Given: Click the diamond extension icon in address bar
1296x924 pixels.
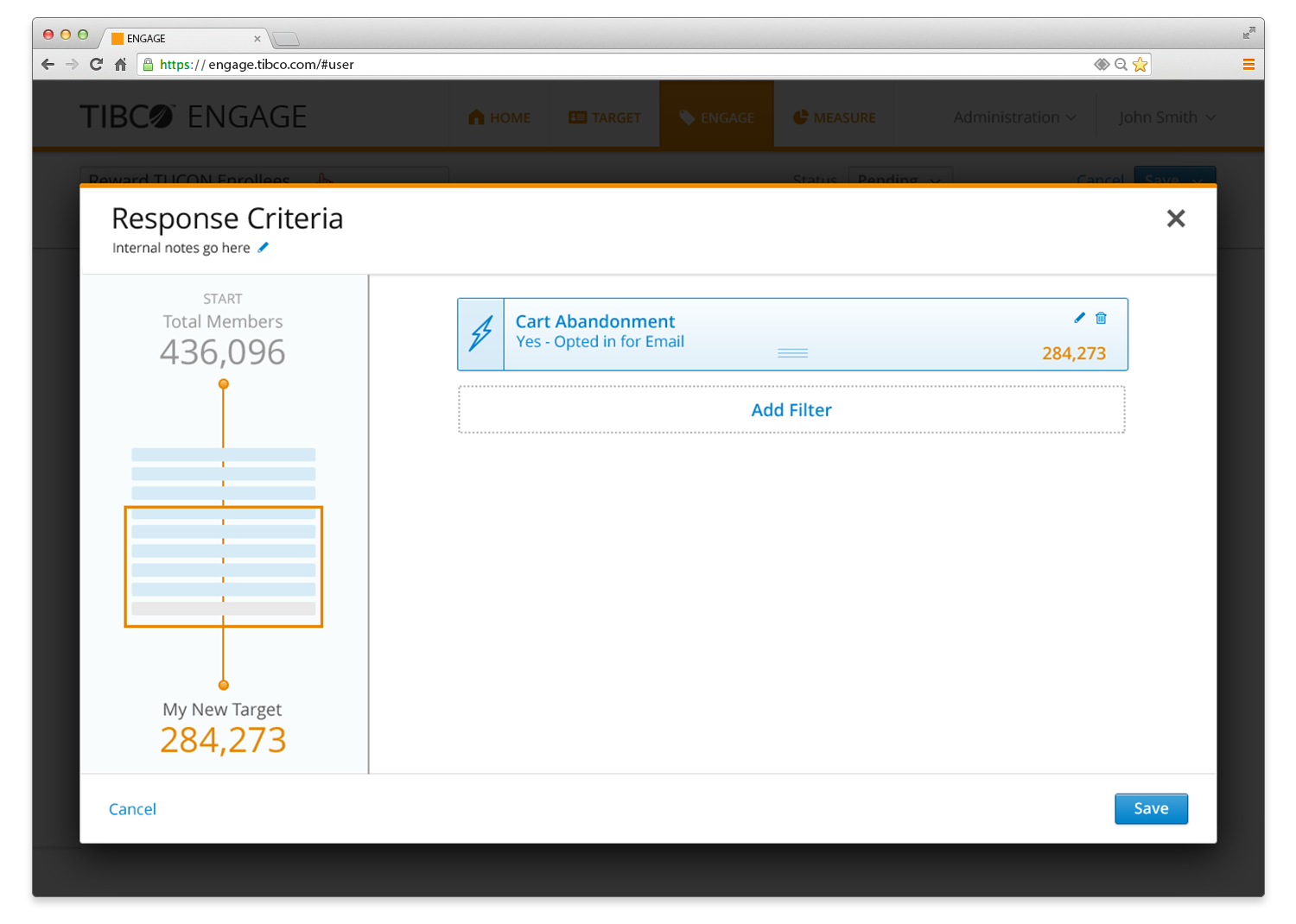Looking at the screenshot, I should [1102, 65].
